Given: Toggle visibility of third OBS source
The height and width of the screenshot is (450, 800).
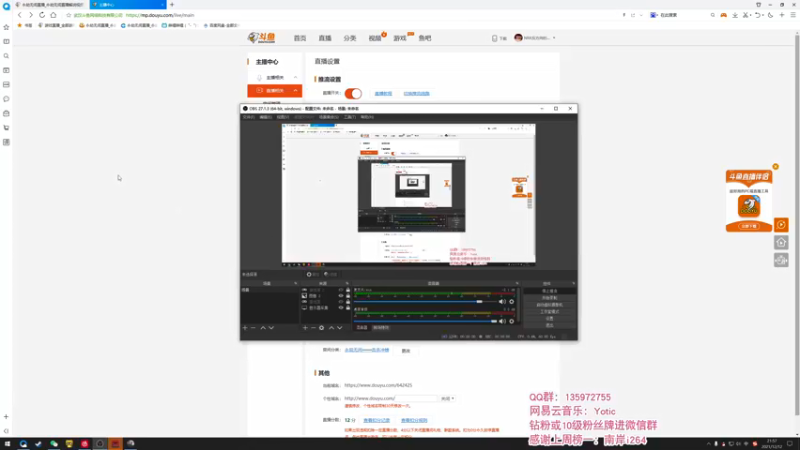Looking at the screenshot, I should point(341,302).
